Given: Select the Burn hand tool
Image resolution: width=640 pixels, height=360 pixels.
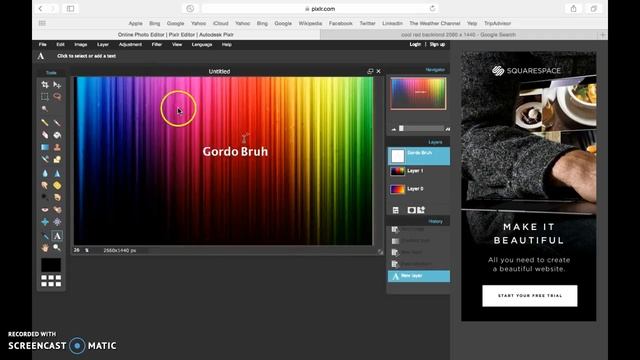Looking at the screenshot, I should [x=57, y=197].
